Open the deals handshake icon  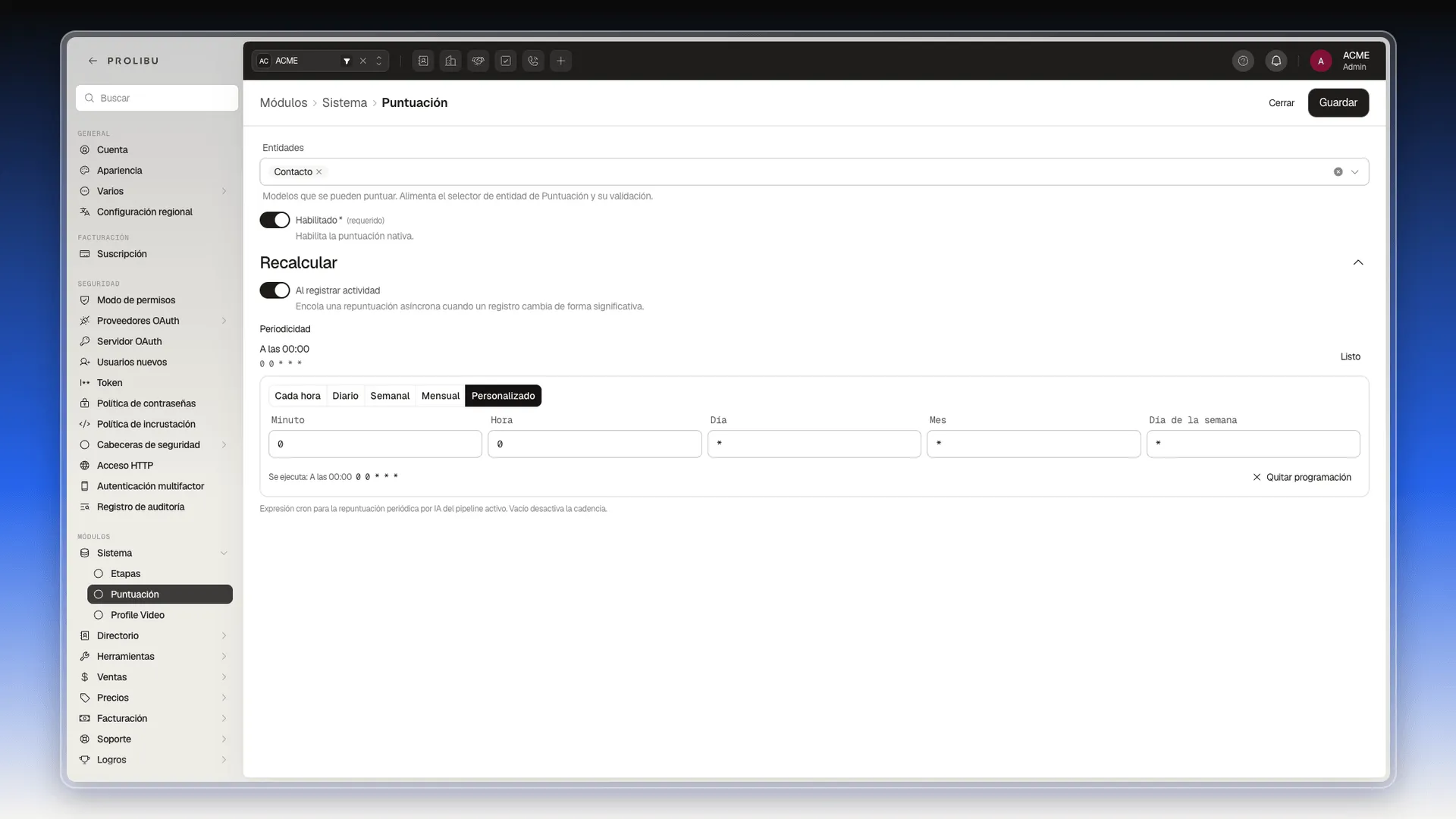[x=478, y=61]
